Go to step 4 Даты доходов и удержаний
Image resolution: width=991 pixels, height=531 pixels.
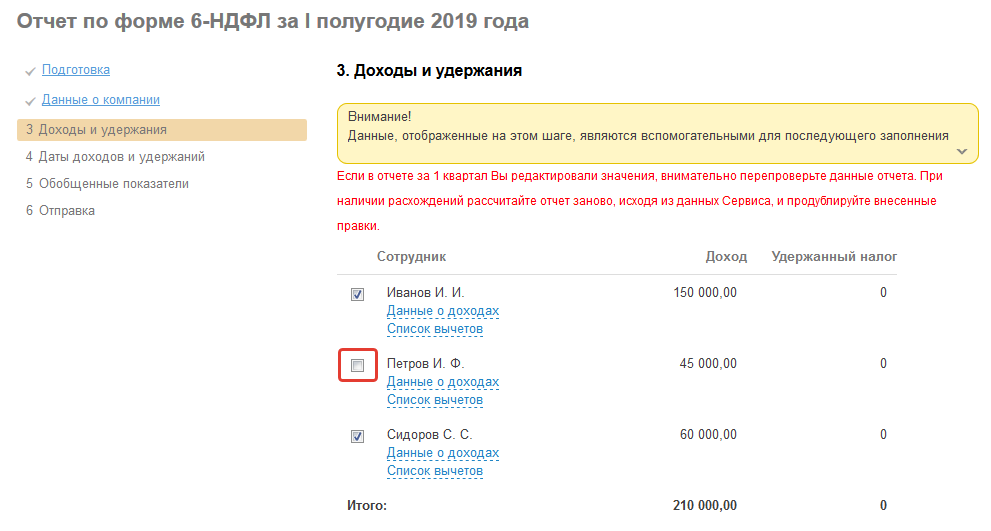pyautogui.click(x=115, y=157)
